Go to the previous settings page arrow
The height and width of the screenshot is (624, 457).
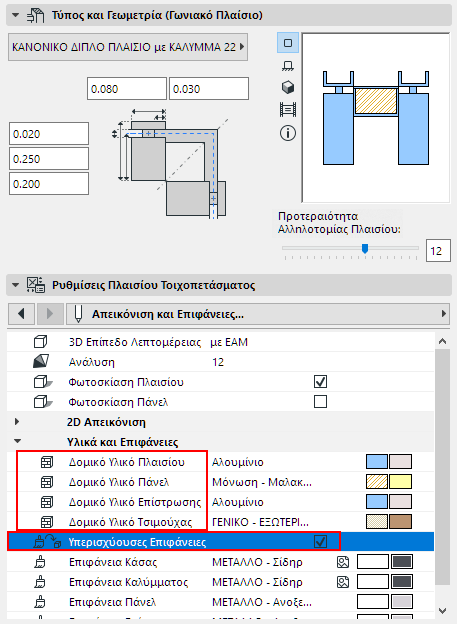[x=21, y=314]
